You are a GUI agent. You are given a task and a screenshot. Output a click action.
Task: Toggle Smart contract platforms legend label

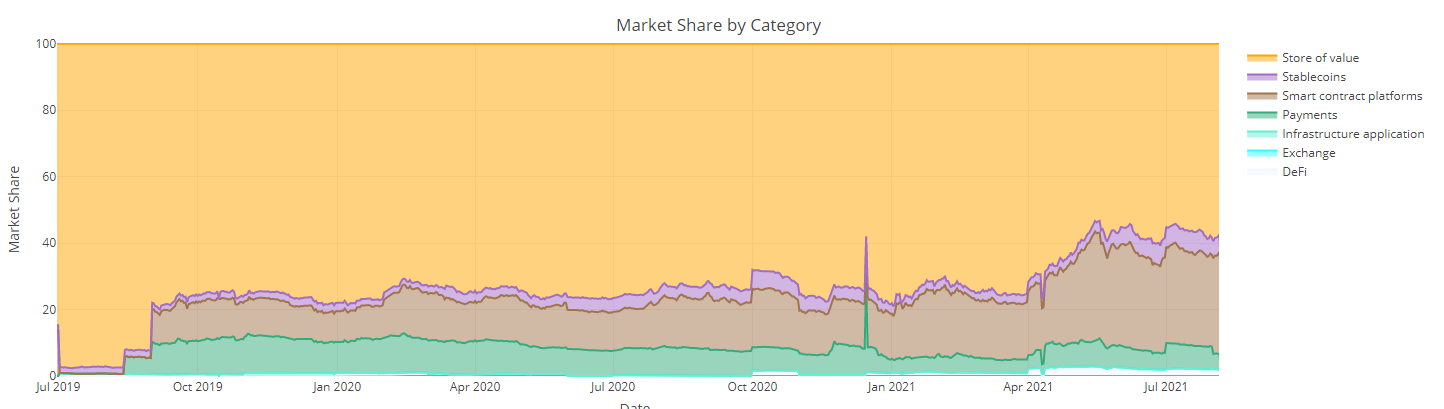tap(1352, 96)
